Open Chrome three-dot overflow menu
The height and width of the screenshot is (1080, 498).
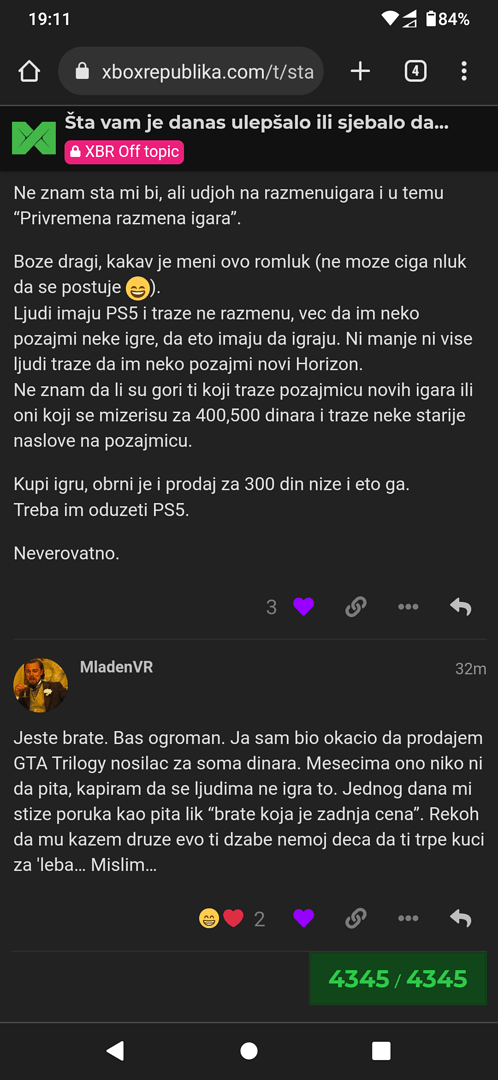coord(464,71)
